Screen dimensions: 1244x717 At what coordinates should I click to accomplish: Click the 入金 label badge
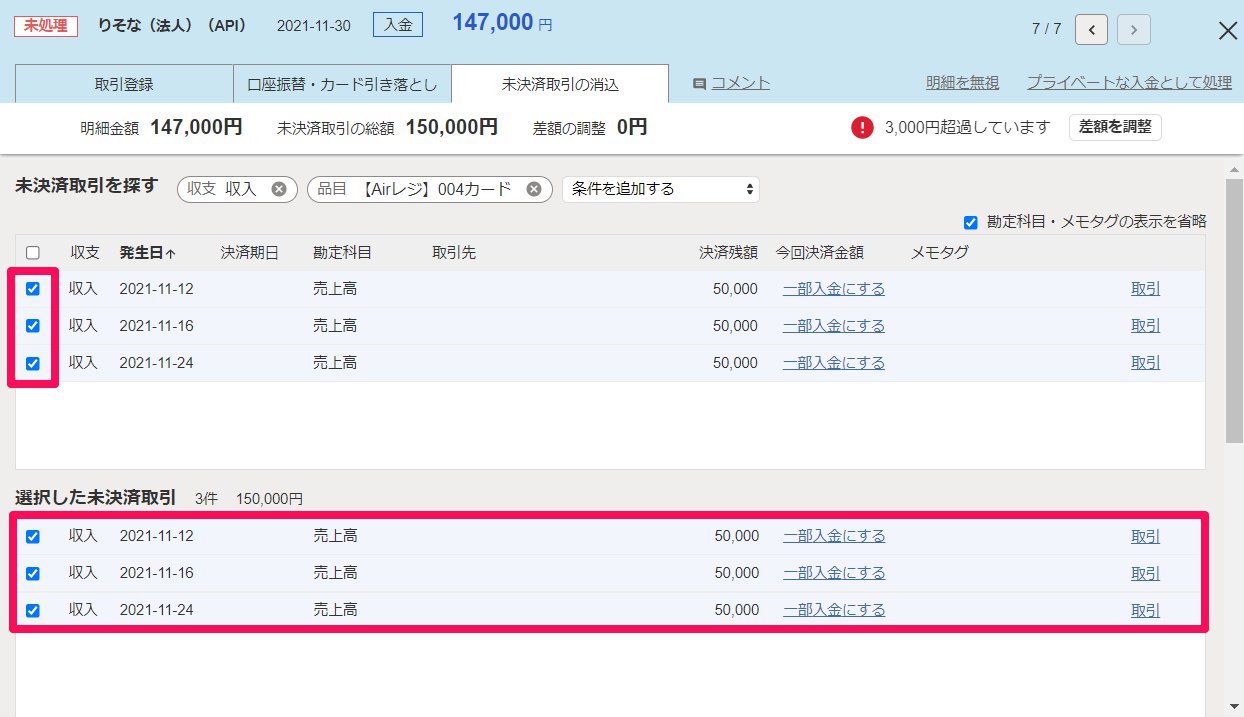(x=398, y=25)
